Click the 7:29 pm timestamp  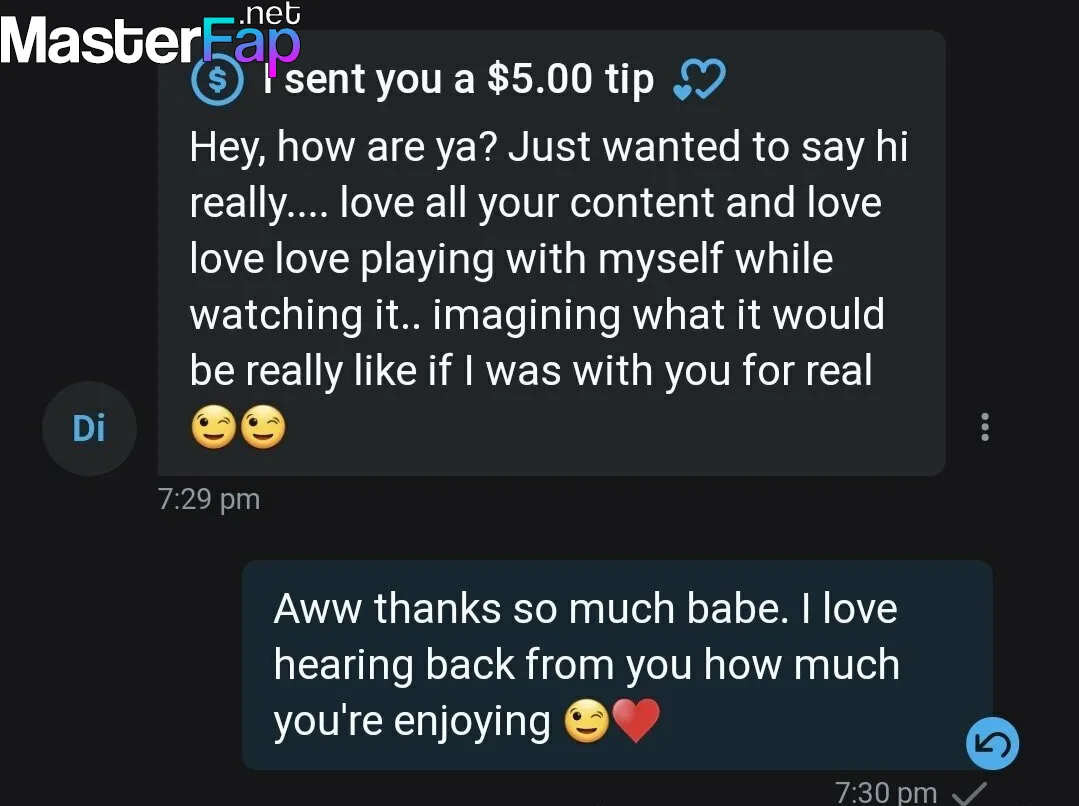click(x=209, y=499)
